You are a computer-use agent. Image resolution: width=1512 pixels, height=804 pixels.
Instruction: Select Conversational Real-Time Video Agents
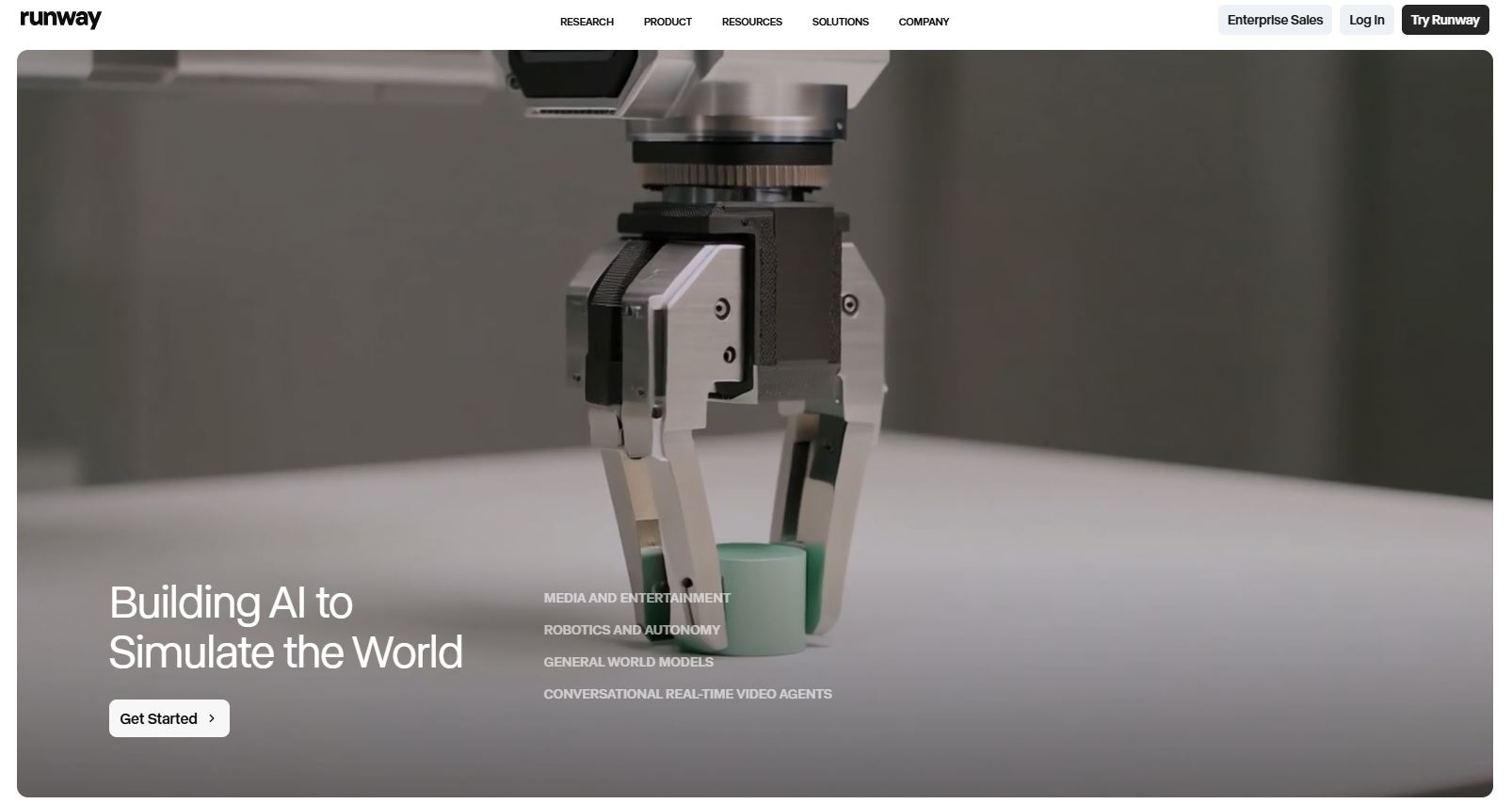tap(687, 694)
